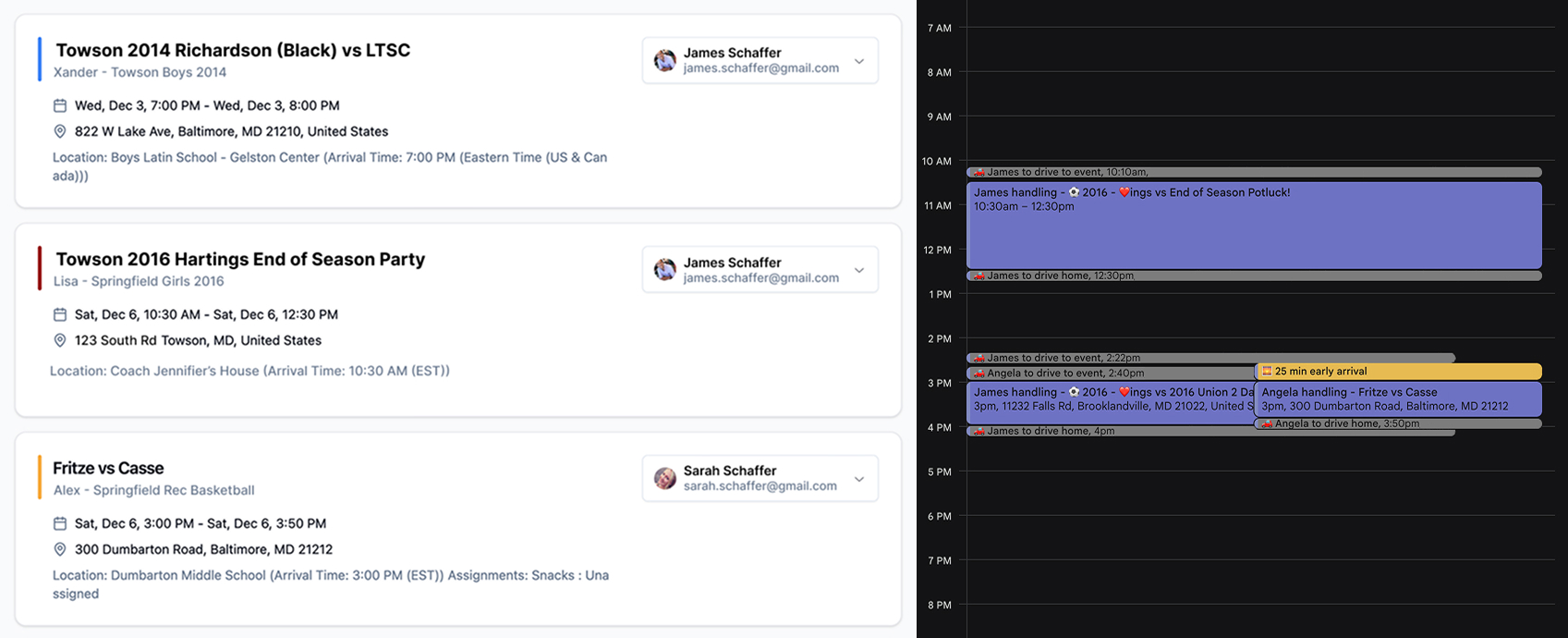Click location pin beside 300 Dumbarton Road address
This screenshot has width=1568, height=638.
pyautogui.click(x=60, y=549)
